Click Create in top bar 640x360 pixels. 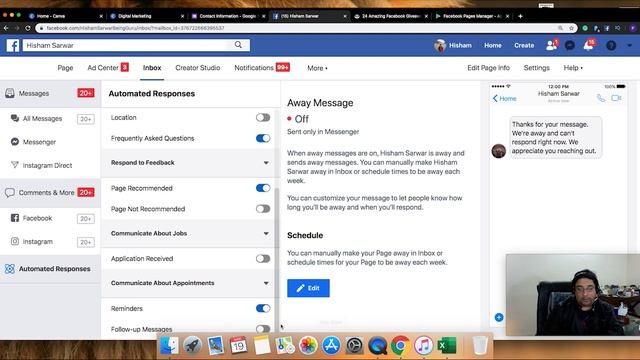[524, 45]
